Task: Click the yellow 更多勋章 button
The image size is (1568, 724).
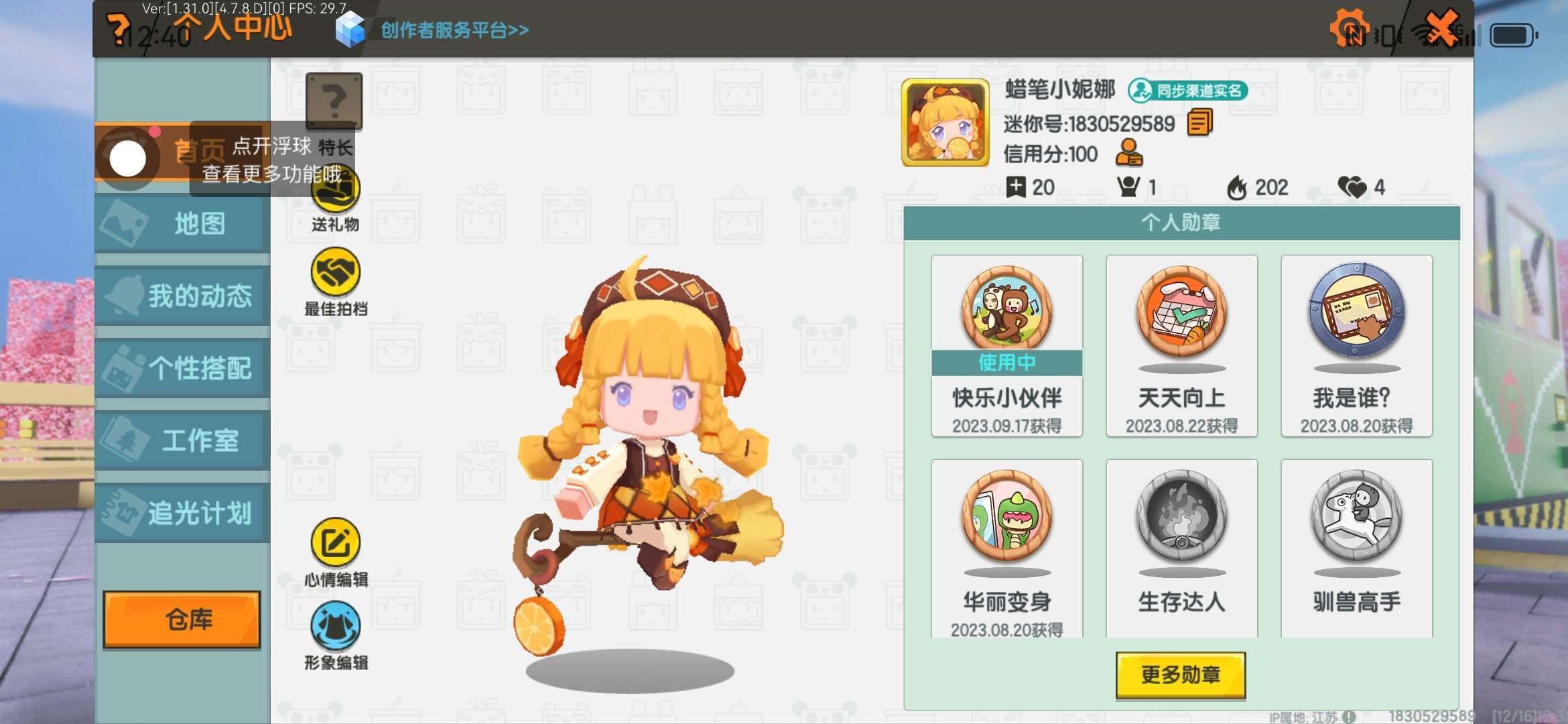Action: [1181, 675]
